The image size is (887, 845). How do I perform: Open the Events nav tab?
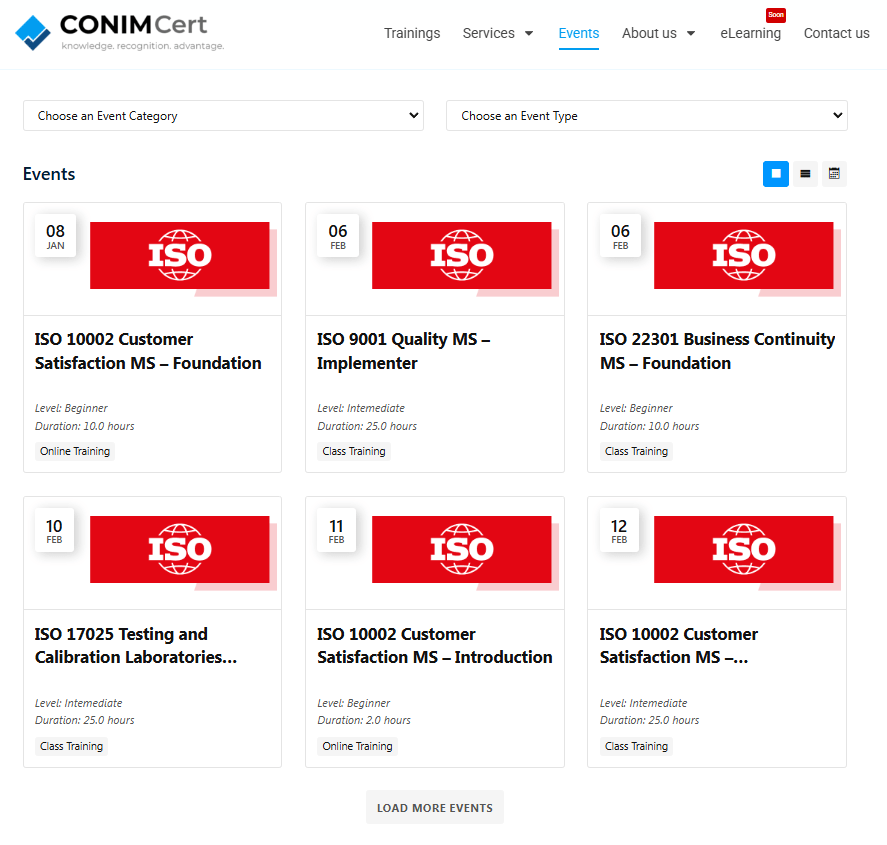pos(579,33)
